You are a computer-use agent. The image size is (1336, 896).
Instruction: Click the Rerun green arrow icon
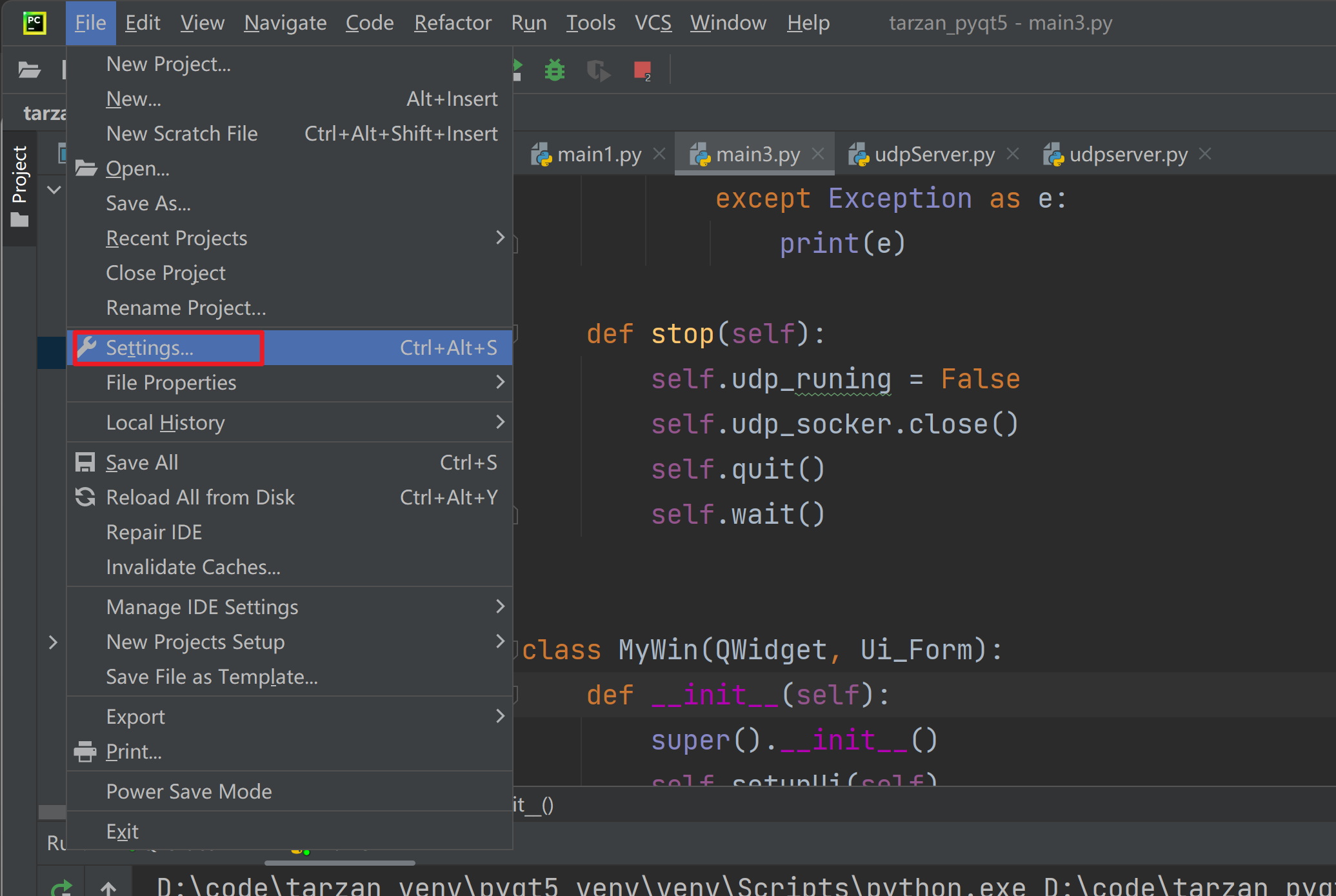coord(62,888)
